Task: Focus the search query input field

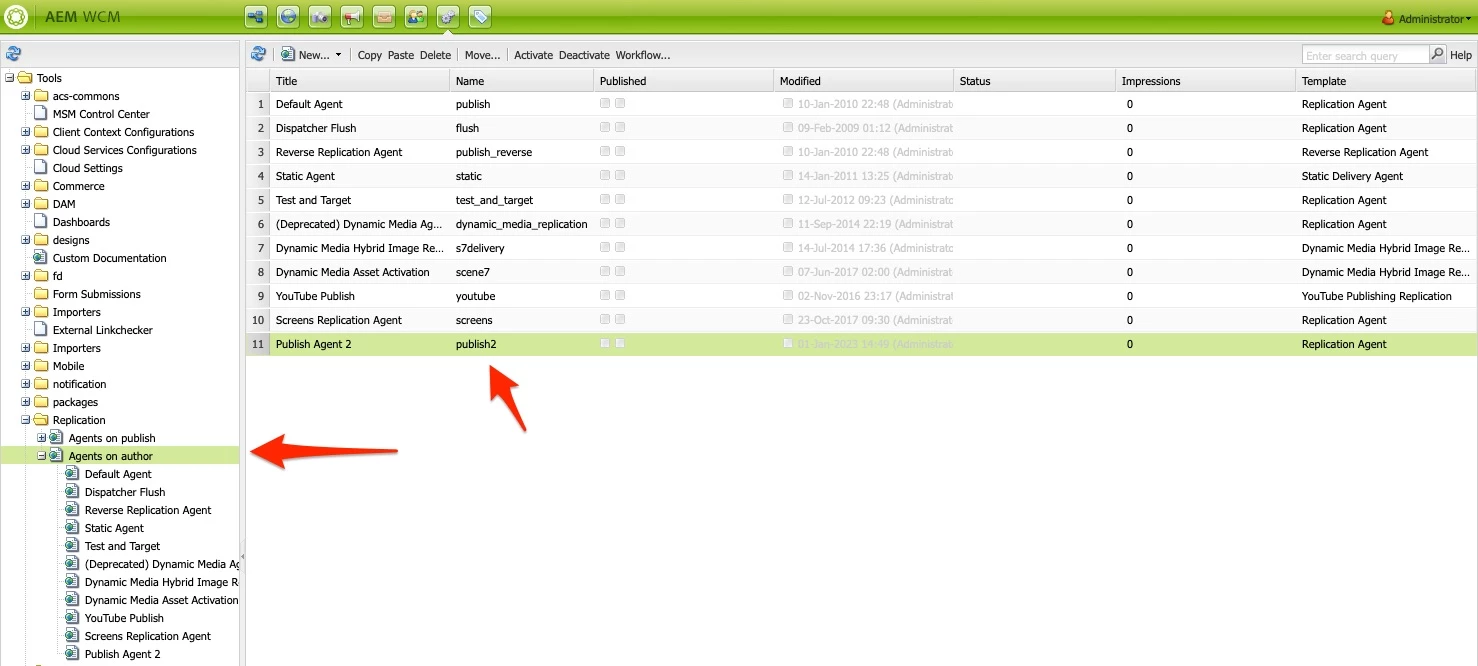Action: [x=1365, y=55]
